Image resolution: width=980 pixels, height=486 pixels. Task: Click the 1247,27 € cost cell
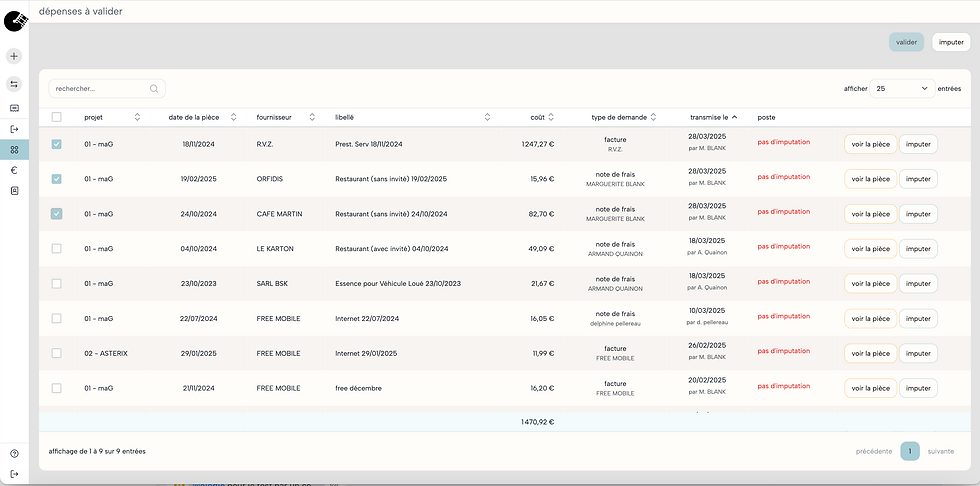tap(538, 144)
